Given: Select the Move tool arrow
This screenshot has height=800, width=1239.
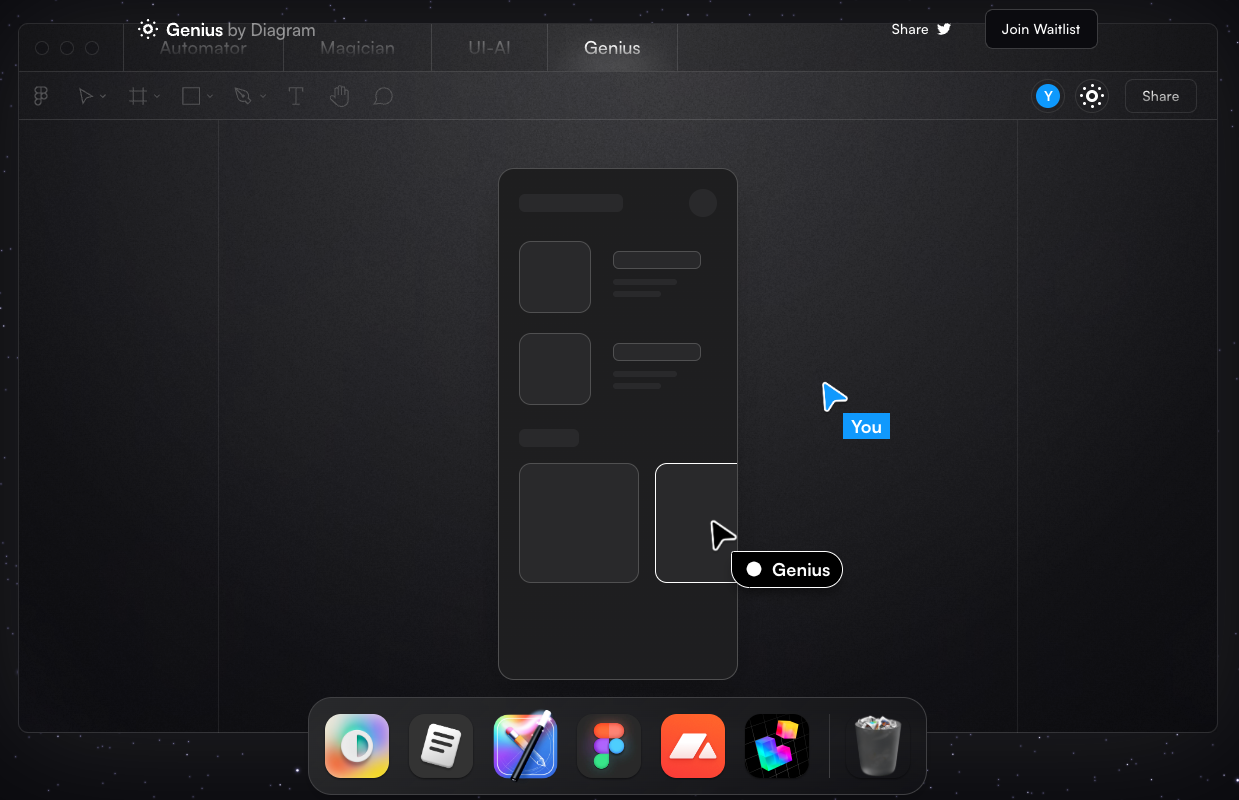Looking at the screenshot, I should [86, 96].
